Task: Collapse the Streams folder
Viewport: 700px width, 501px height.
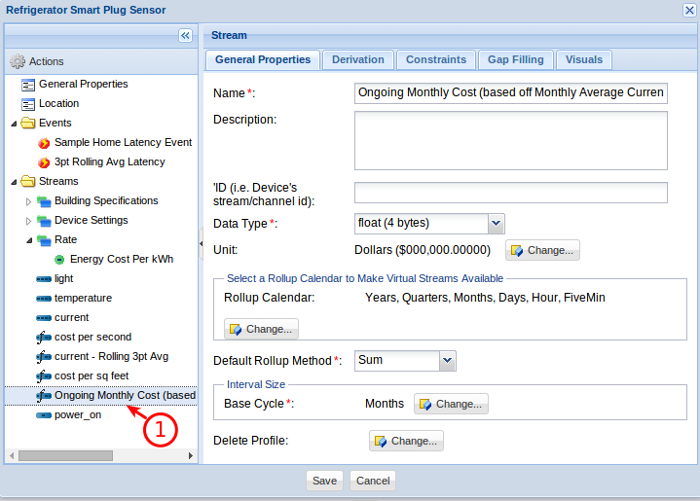Action: click(x=13, y=182)
